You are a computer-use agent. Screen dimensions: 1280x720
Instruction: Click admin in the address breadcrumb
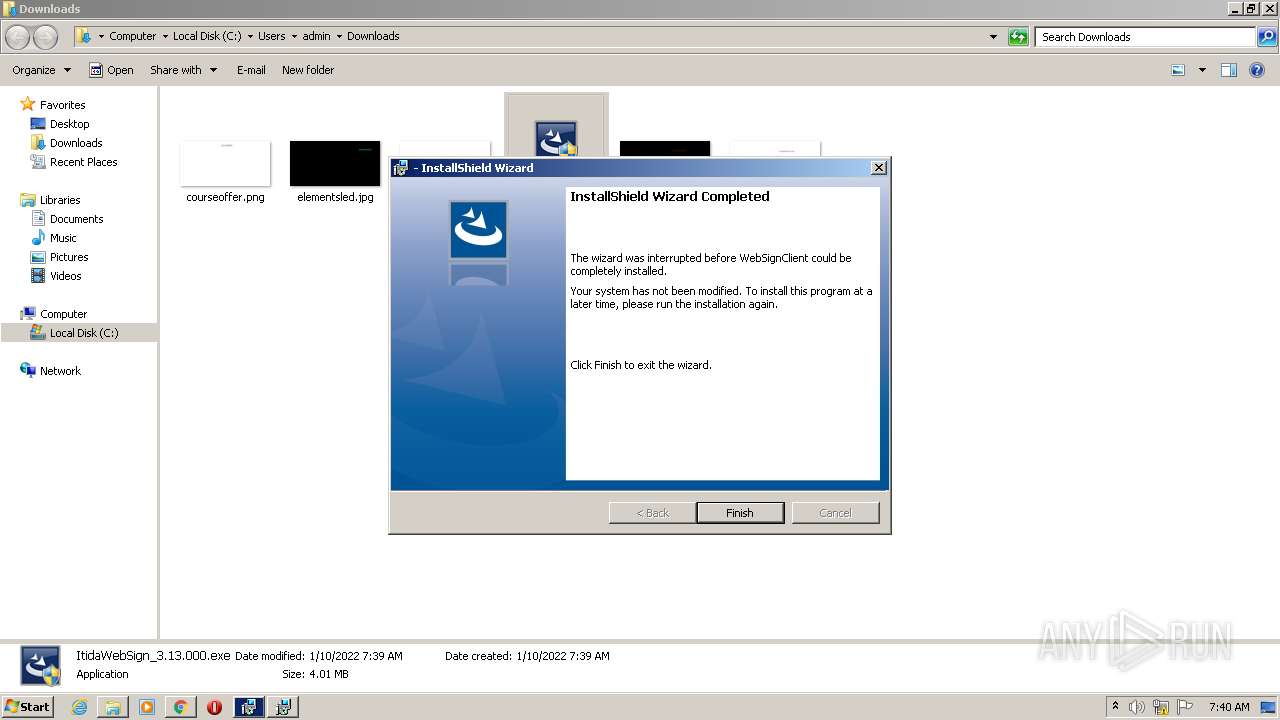coord(316,36)
